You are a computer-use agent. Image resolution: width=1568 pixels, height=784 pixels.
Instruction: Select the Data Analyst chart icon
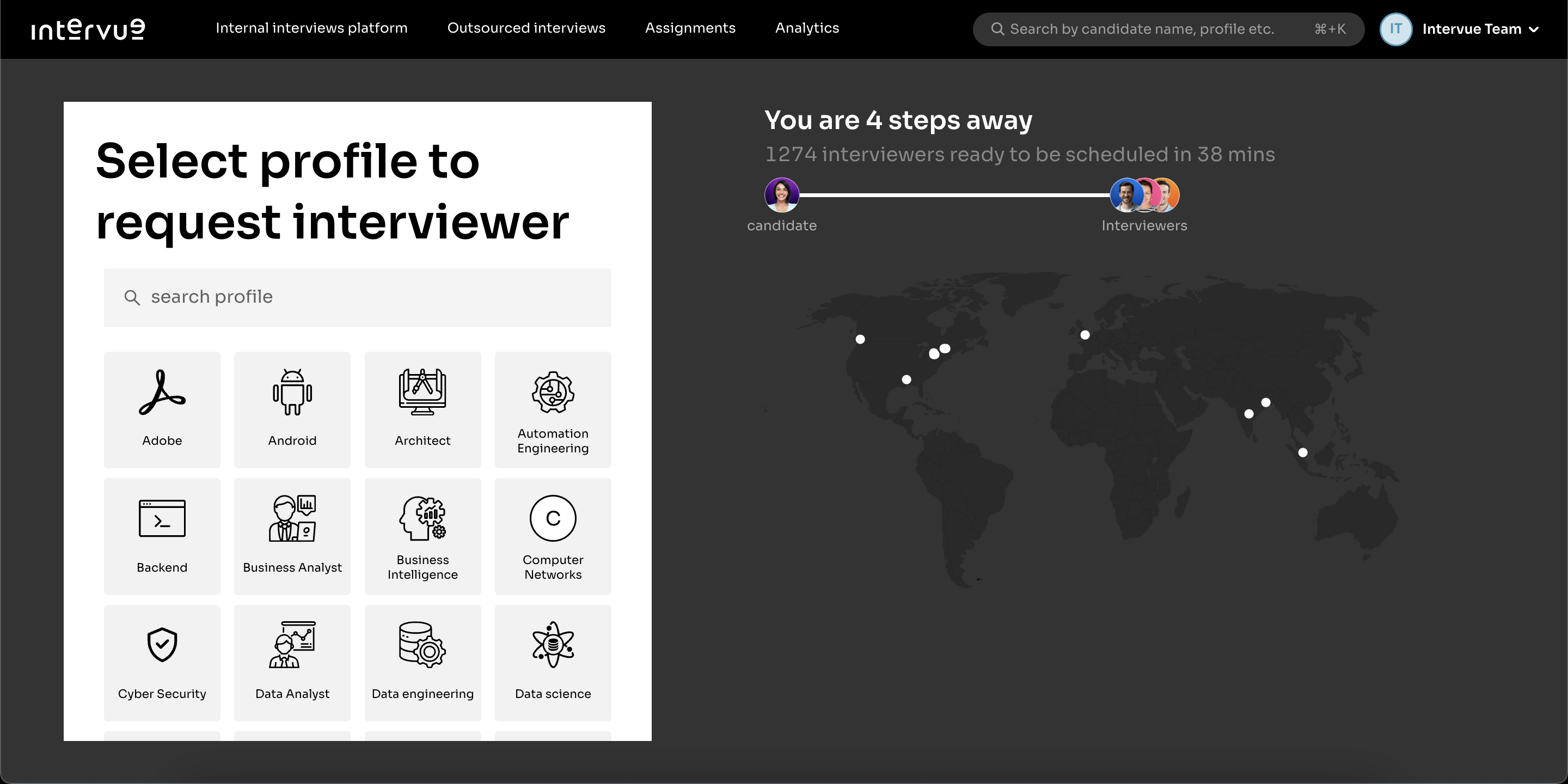(292, 645)
